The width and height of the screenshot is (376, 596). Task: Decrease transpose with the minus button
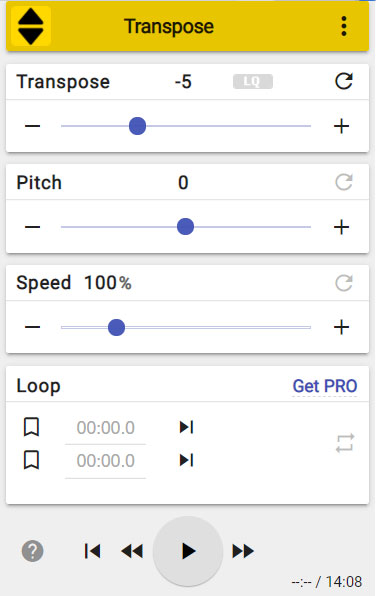pyautogui.click(x=32, y=126)
